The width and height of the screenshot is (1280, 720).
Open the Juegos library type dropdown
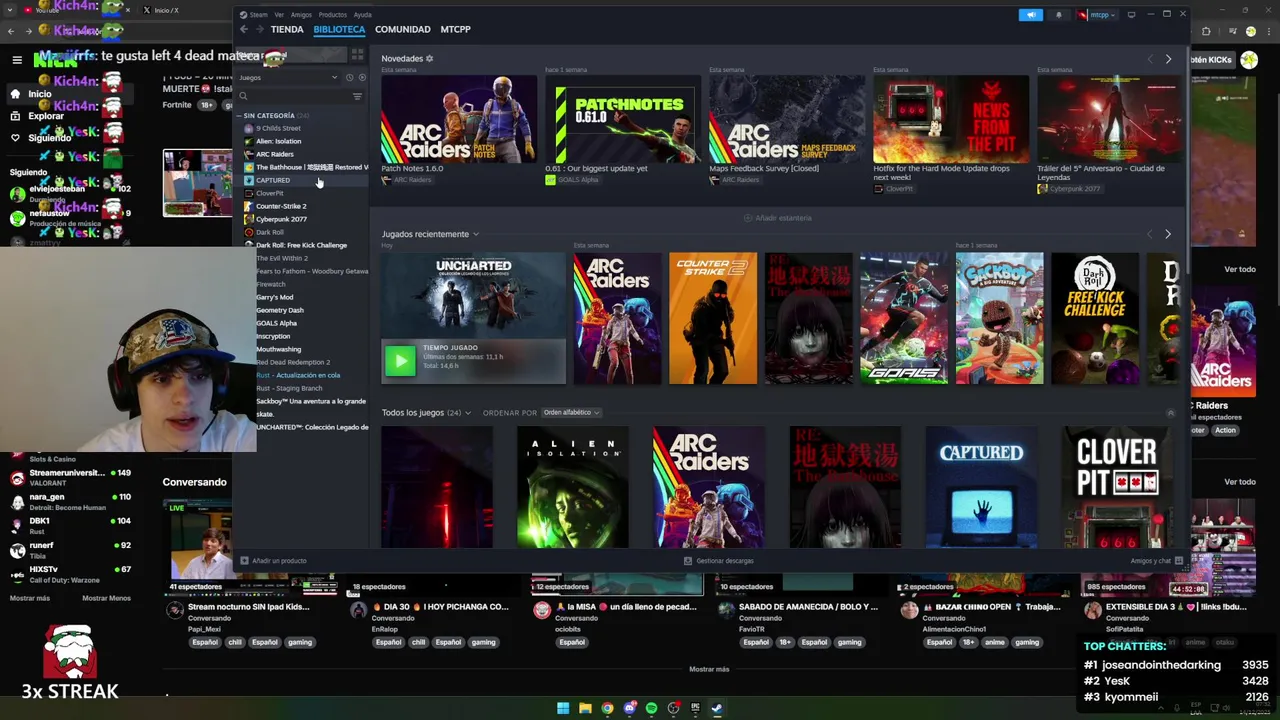pos(288,77)
